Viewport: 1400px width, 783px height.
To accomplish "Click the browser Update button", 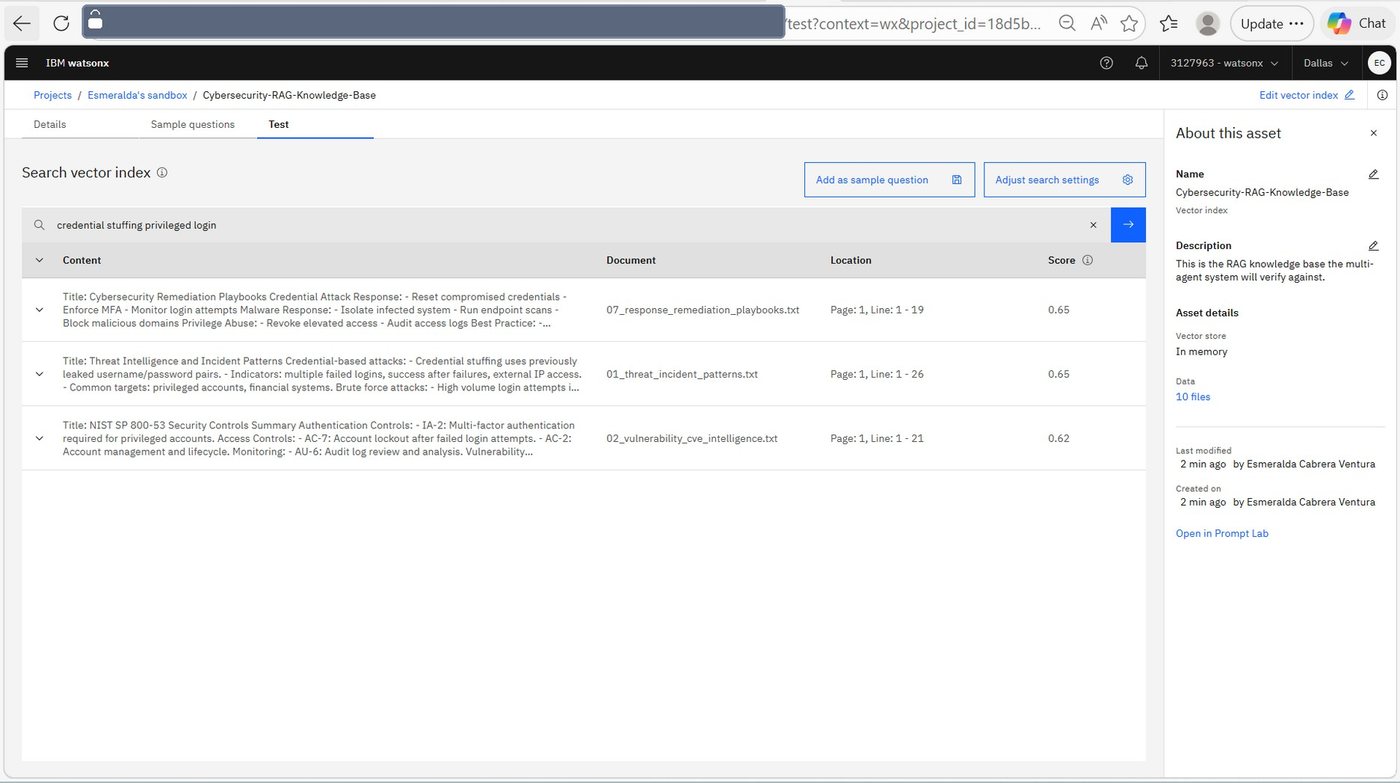I will pyautogui.click(x=1271, y=23).
